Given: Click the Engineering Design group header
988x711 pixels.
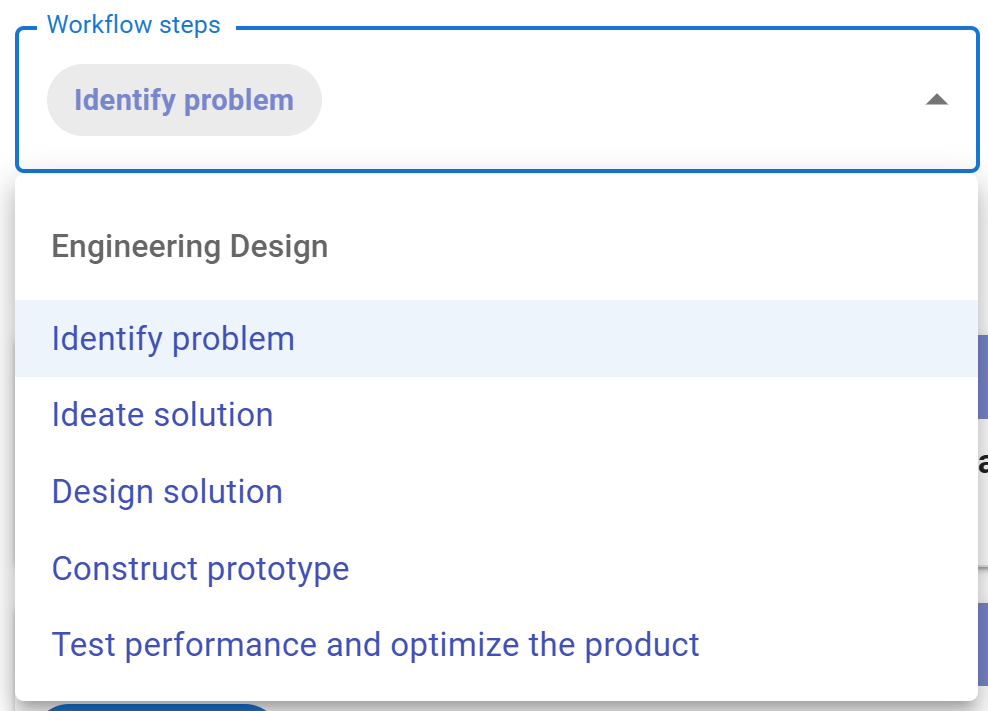Looking at the screenshot, I should coord(189,246).
